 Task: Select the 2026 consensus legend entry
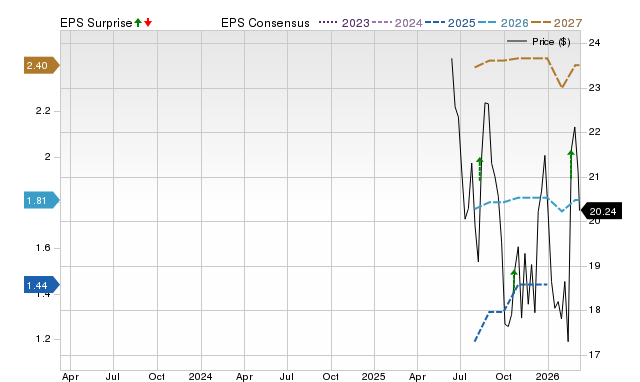(x=503, y=23)
